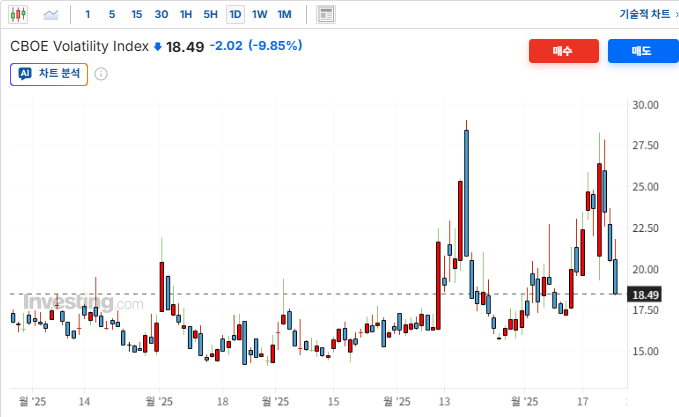
Task: Open the AI 차트 분석 button
Action: [x=49, y=74]
